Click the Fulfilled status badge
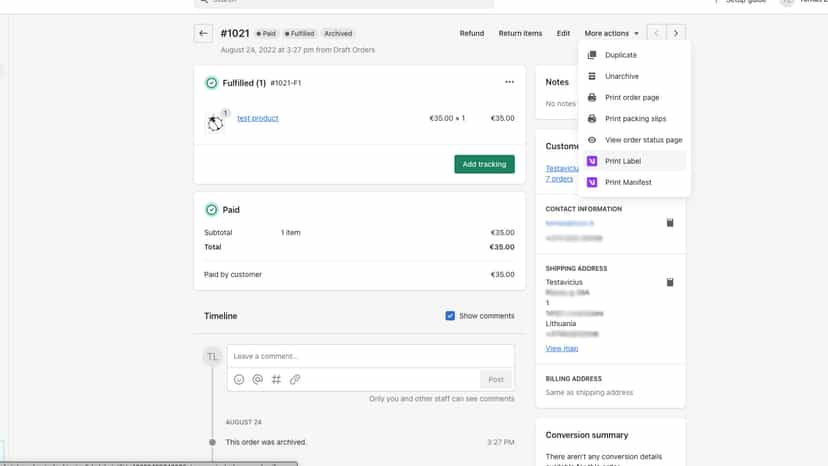The image size is (828, 466). (299, 33)
